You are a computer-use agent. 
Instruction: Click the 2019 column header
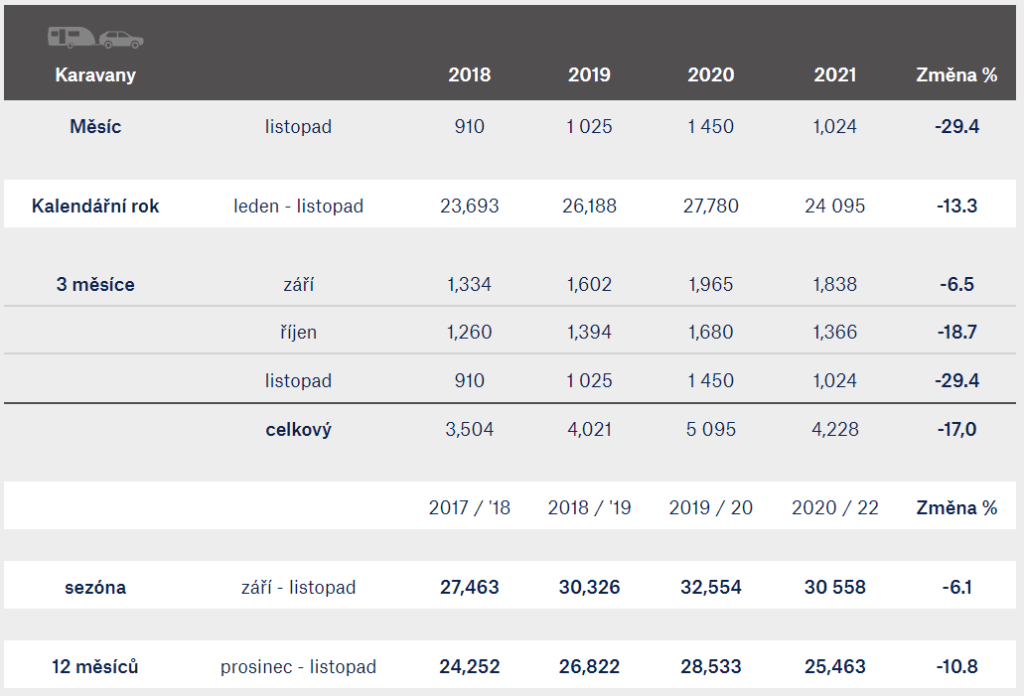(x=590, y=75)
